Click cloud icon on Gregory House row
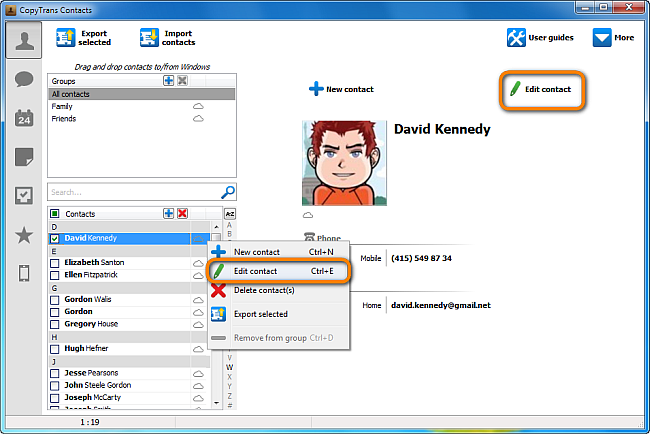Image resolution: width=650 pixels, height=434 pixels. click(198, 324)
